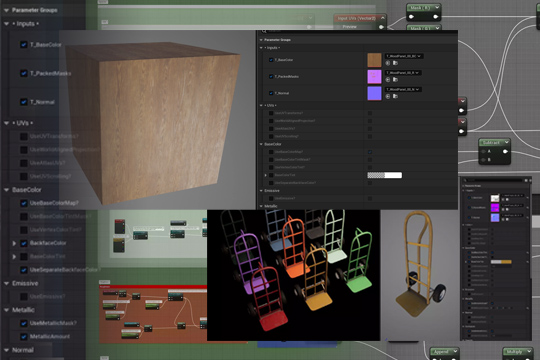This screenshot has width=540, height=360.
Task: Select the Subtract node title
Action: pyautogui.click(x=491, y=142)
